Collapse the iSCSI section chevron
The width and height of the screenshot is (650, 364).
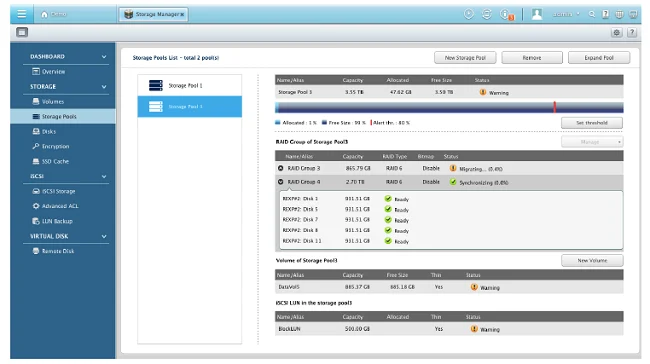104,176
